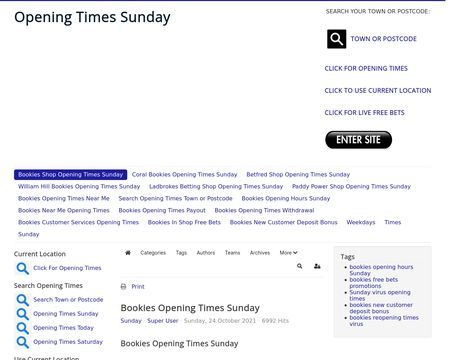This screenshot has height=360, width=450.
Task: Open the Weekdays link
Action: 361,222
